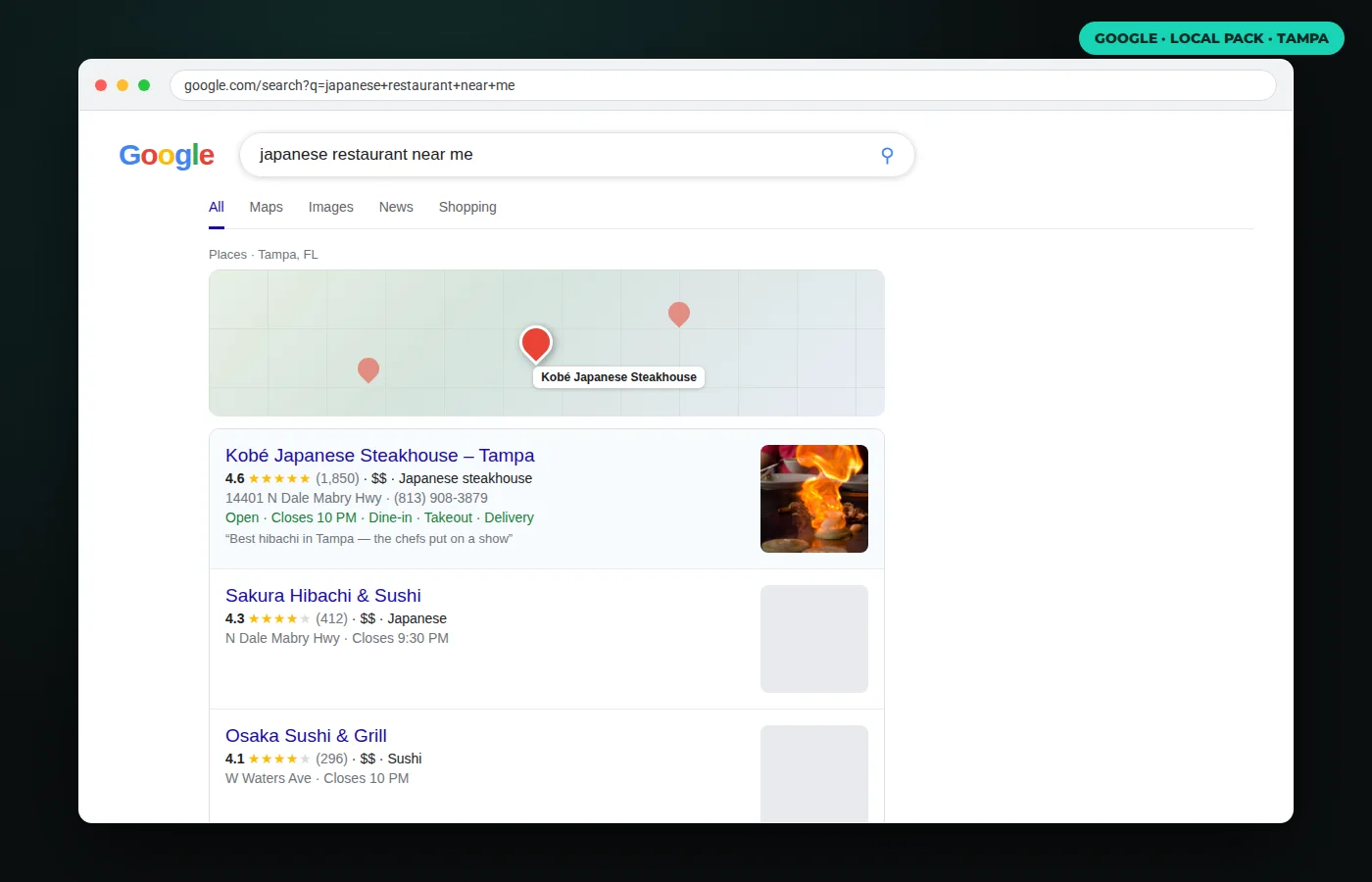Click the Closes 10 PM text under Kobé
Screen dimensions: 1372x882
tap(314, 517)
